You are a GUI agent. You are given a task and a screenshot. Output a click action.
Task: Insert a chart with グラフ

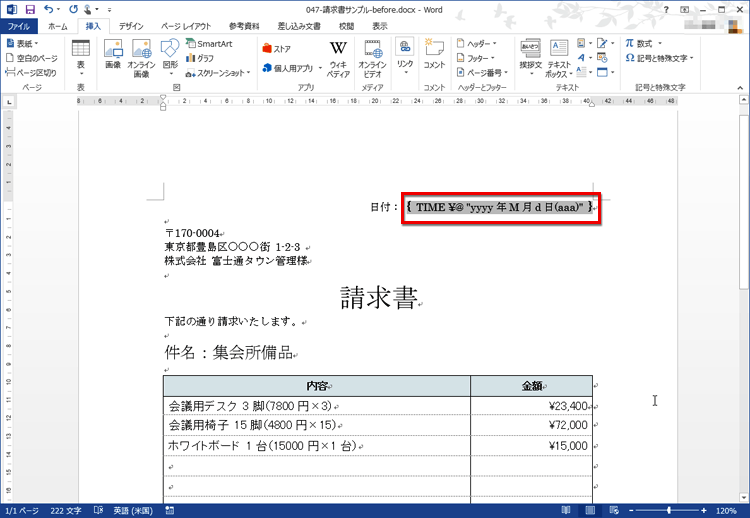pyautogui.click(x=200, y=58)
